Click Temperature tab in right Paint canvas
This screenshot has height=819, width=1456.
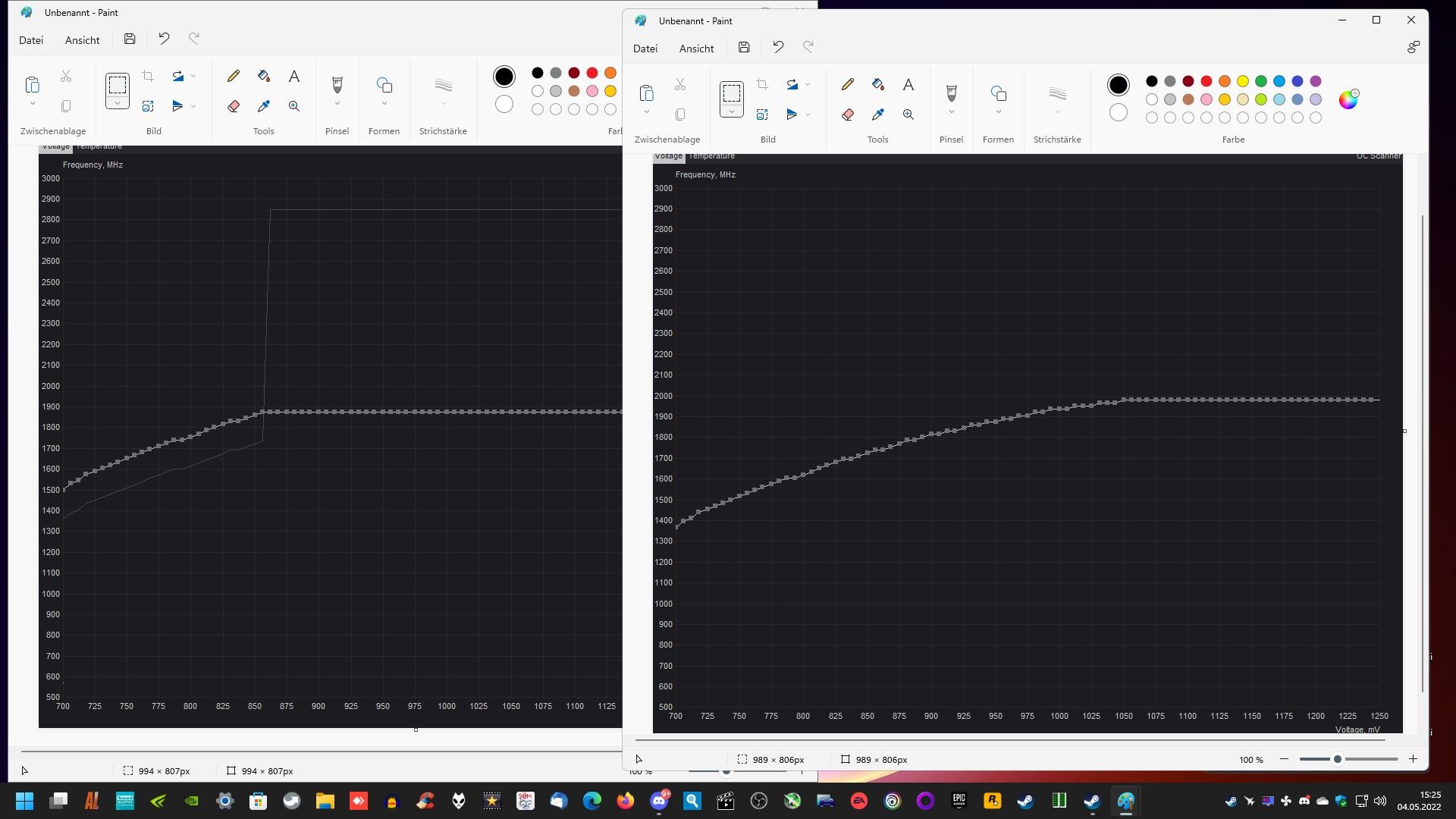(711, 156)
